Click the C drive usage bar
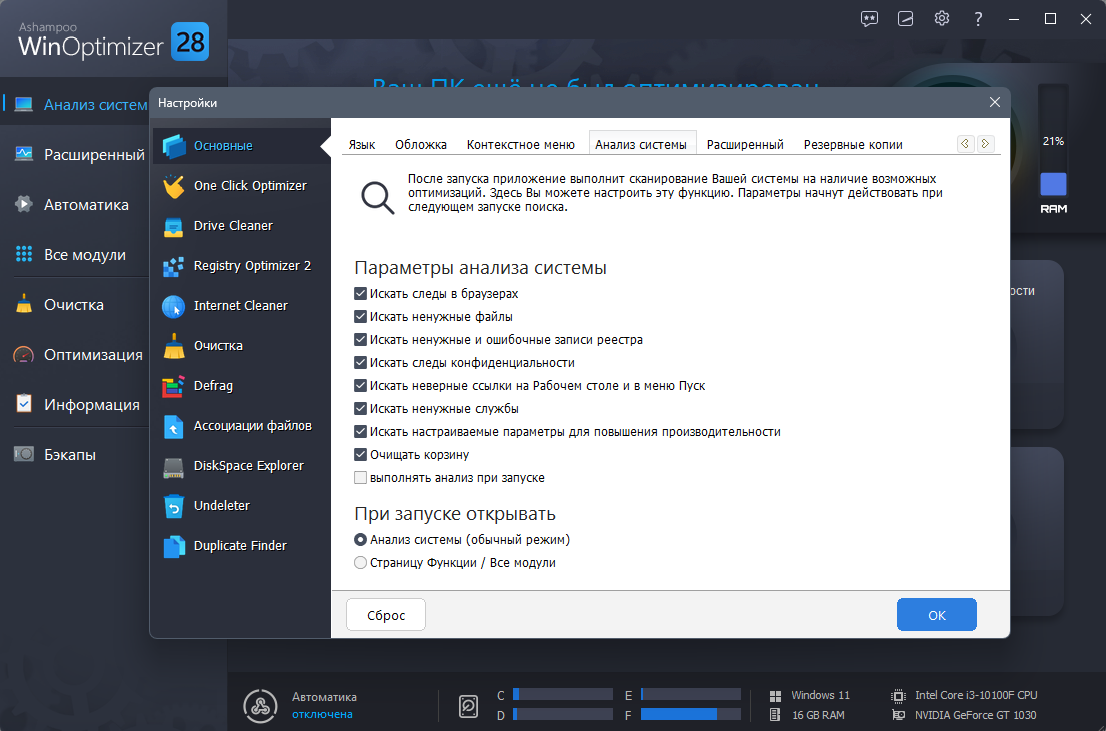 tap(563, 695)
